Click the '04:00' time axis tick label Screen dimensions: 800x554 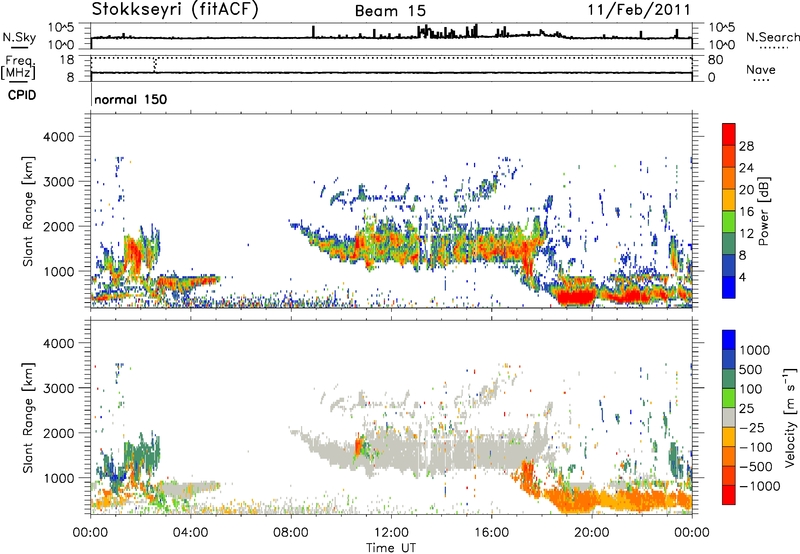(190, 533)
